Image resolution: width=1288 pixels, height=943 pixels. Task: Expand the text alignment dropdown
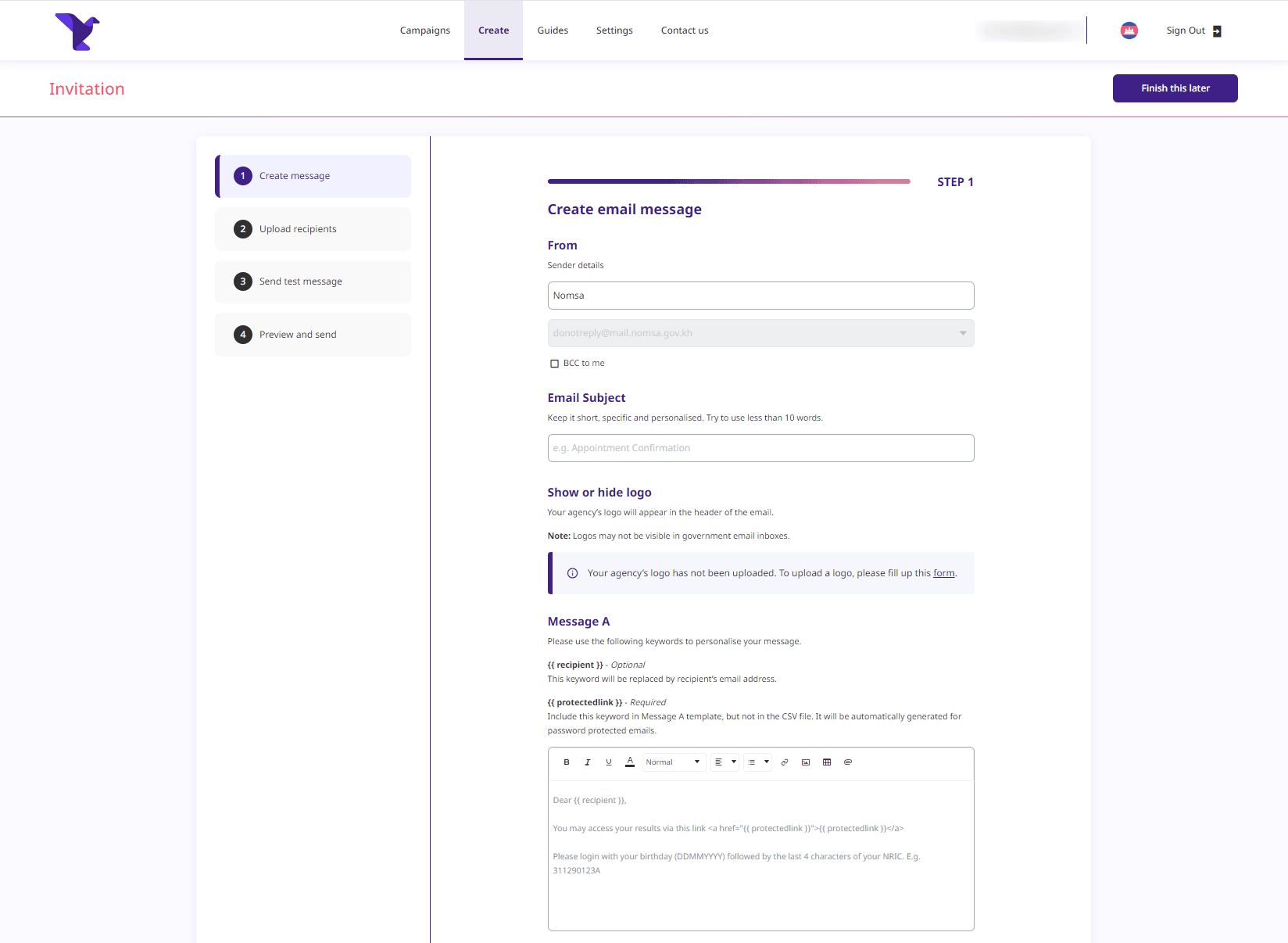[724, 762]
